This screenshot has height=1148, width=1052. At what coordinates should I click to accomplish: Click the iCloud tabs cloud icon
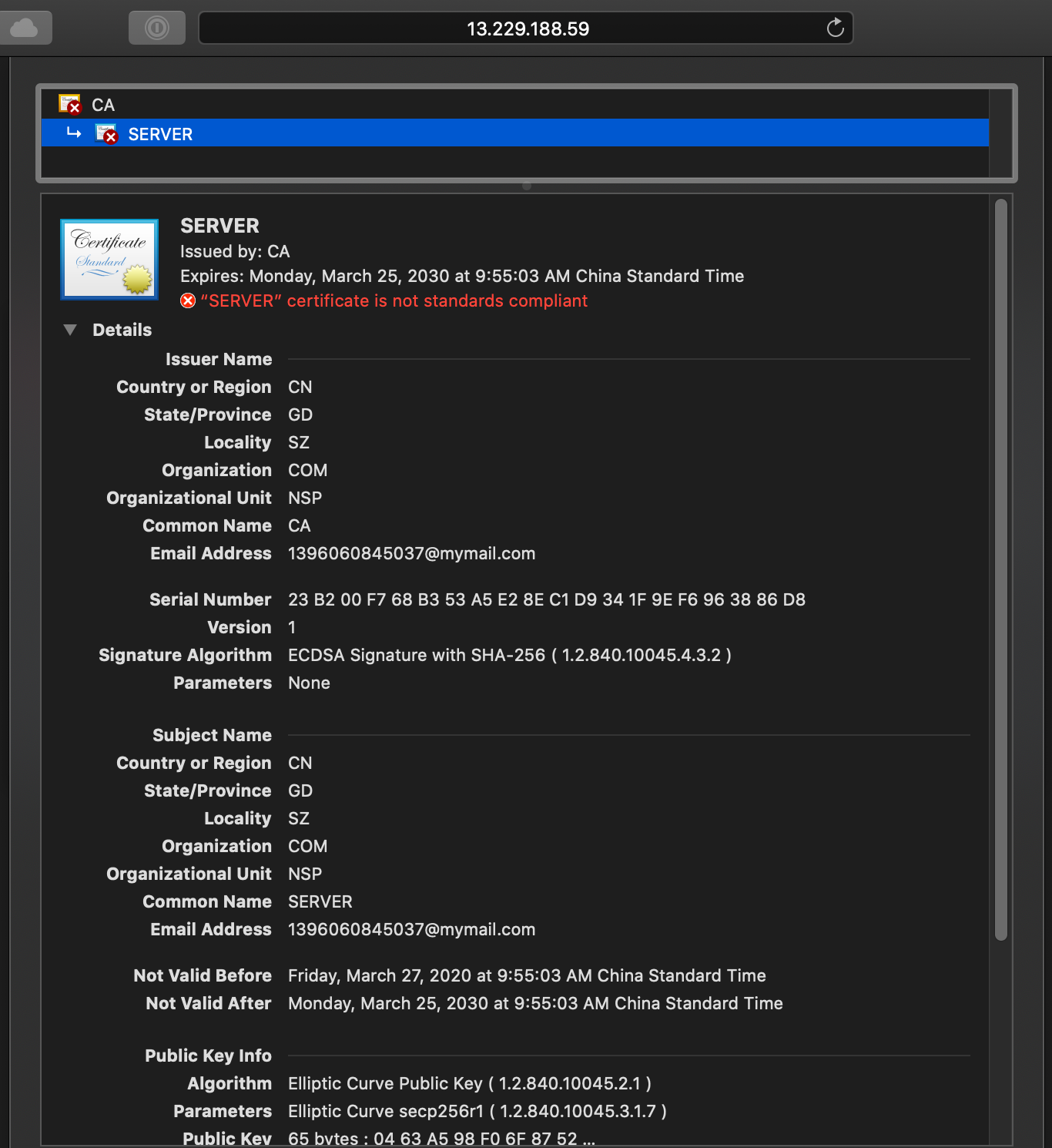[x=25, y=29]
